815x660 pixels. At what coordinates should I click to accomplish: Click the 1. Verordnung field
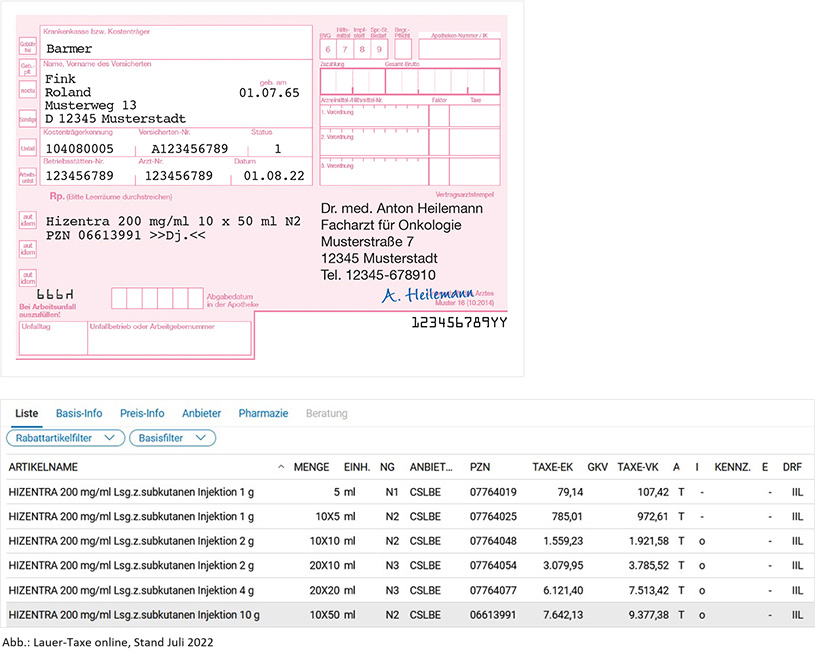374,116
